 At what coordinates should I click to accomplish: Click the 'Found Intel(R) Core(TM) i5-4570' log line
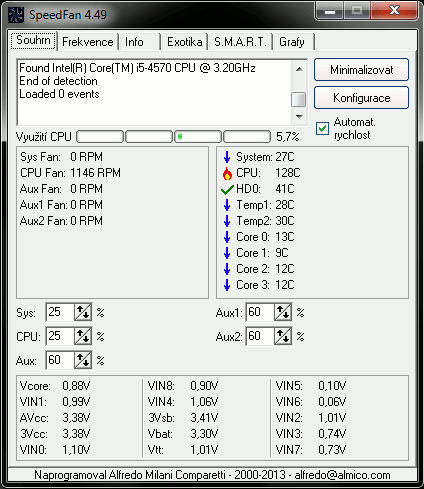pos(137,68)
